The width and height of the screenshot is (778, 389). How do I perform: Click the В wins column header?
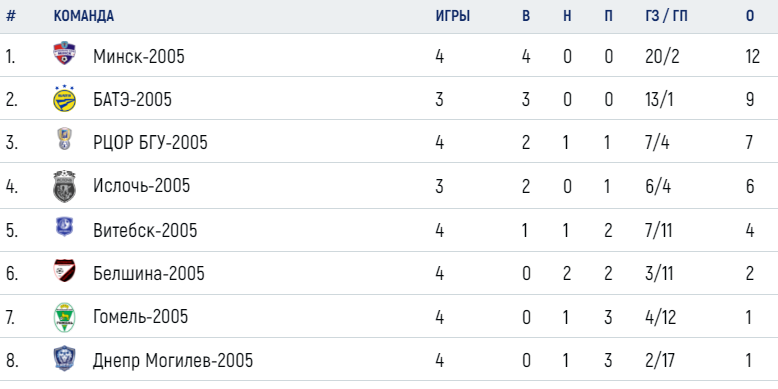pos(526,16)
